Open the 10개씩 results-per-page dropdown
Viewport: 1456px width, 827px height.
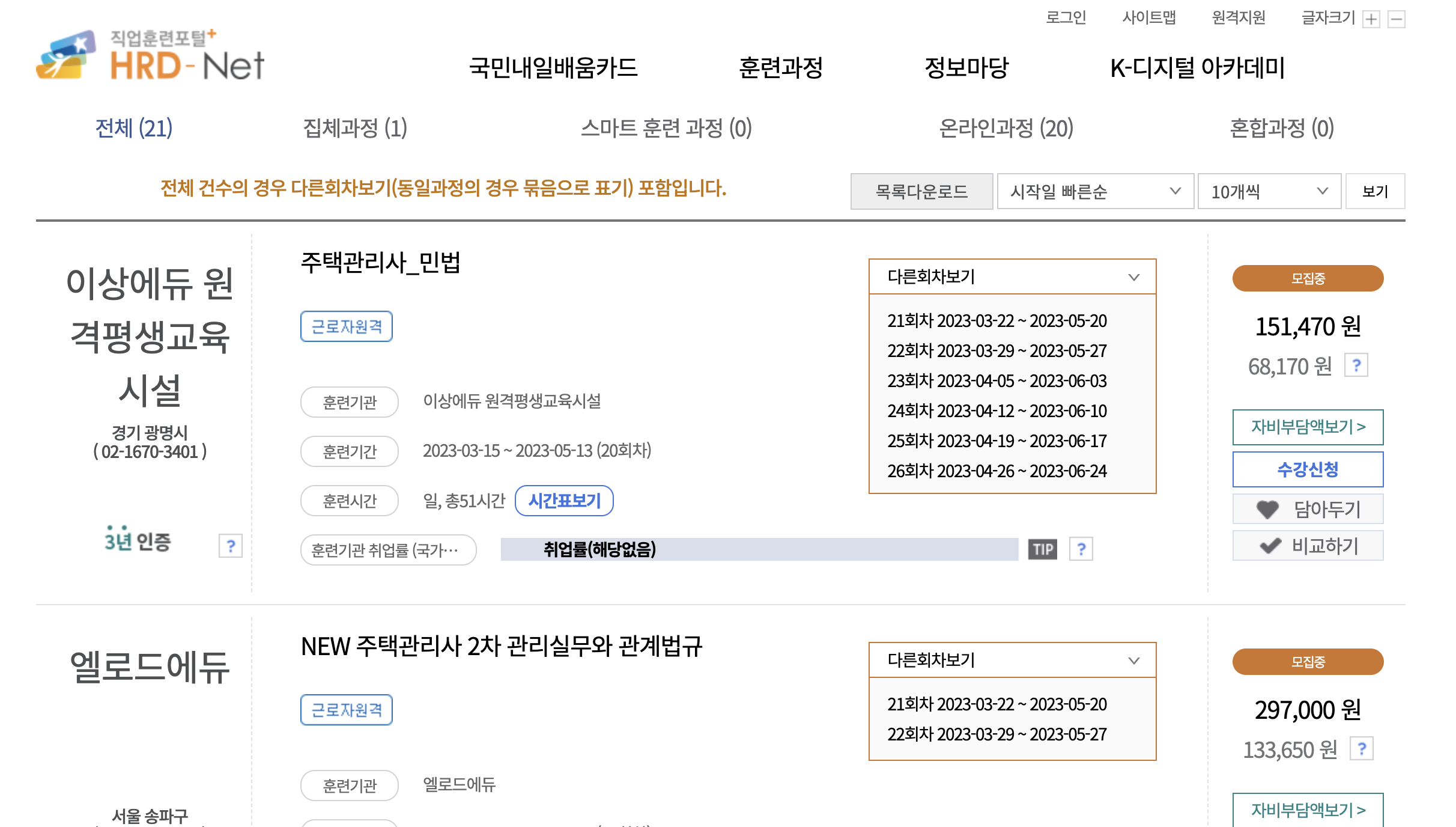[1269, 191]
